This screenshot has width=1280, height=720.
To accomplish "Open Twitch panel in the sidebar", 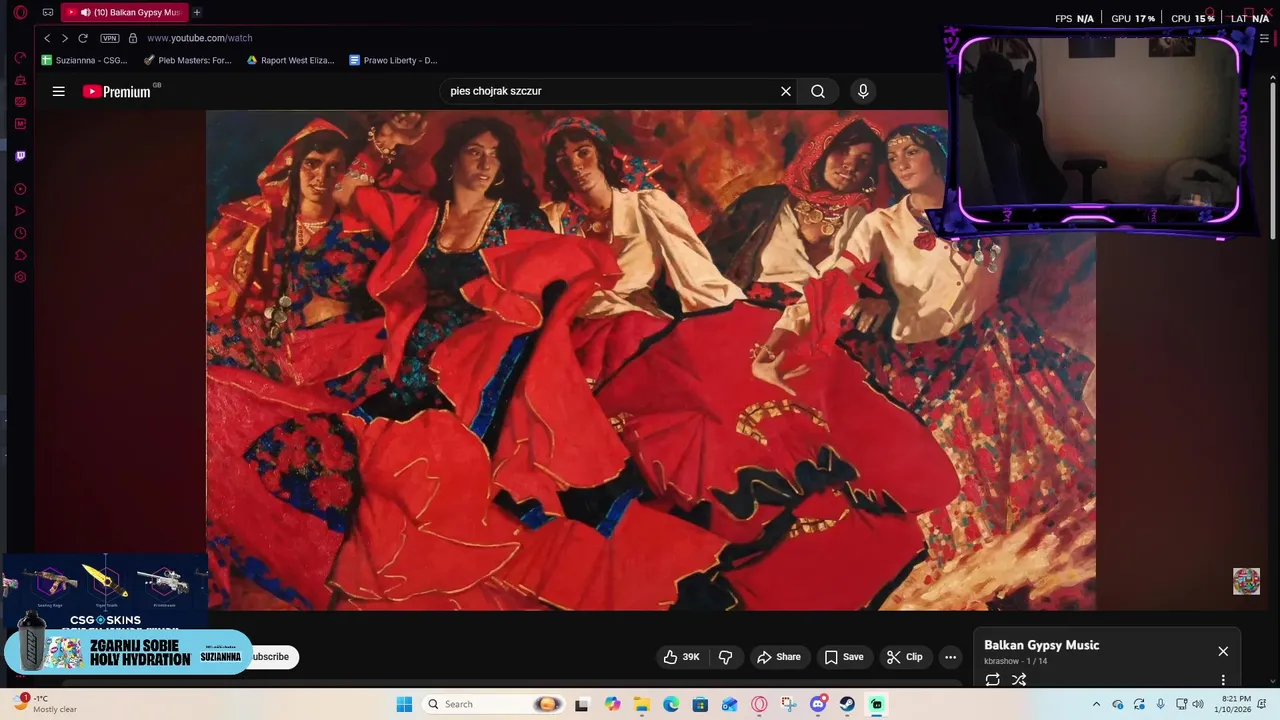I will pos(20,156).
